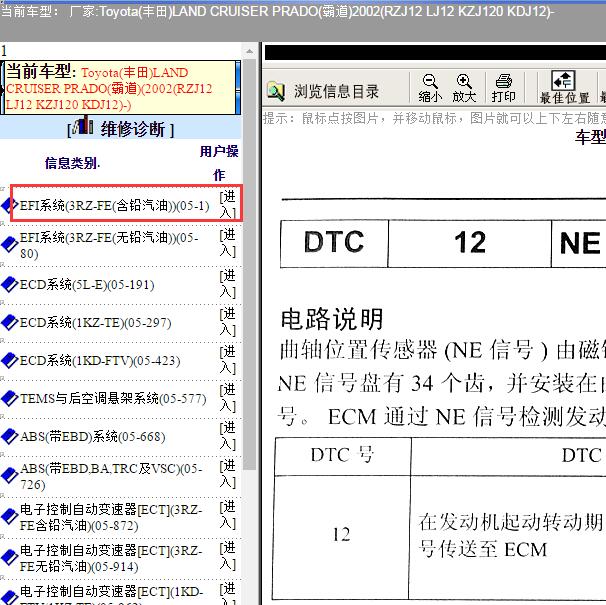Click [进入] for ABS(带EBD,BA,TRC及VSC)(05-726)
The image size is (606, 605).
228,474
